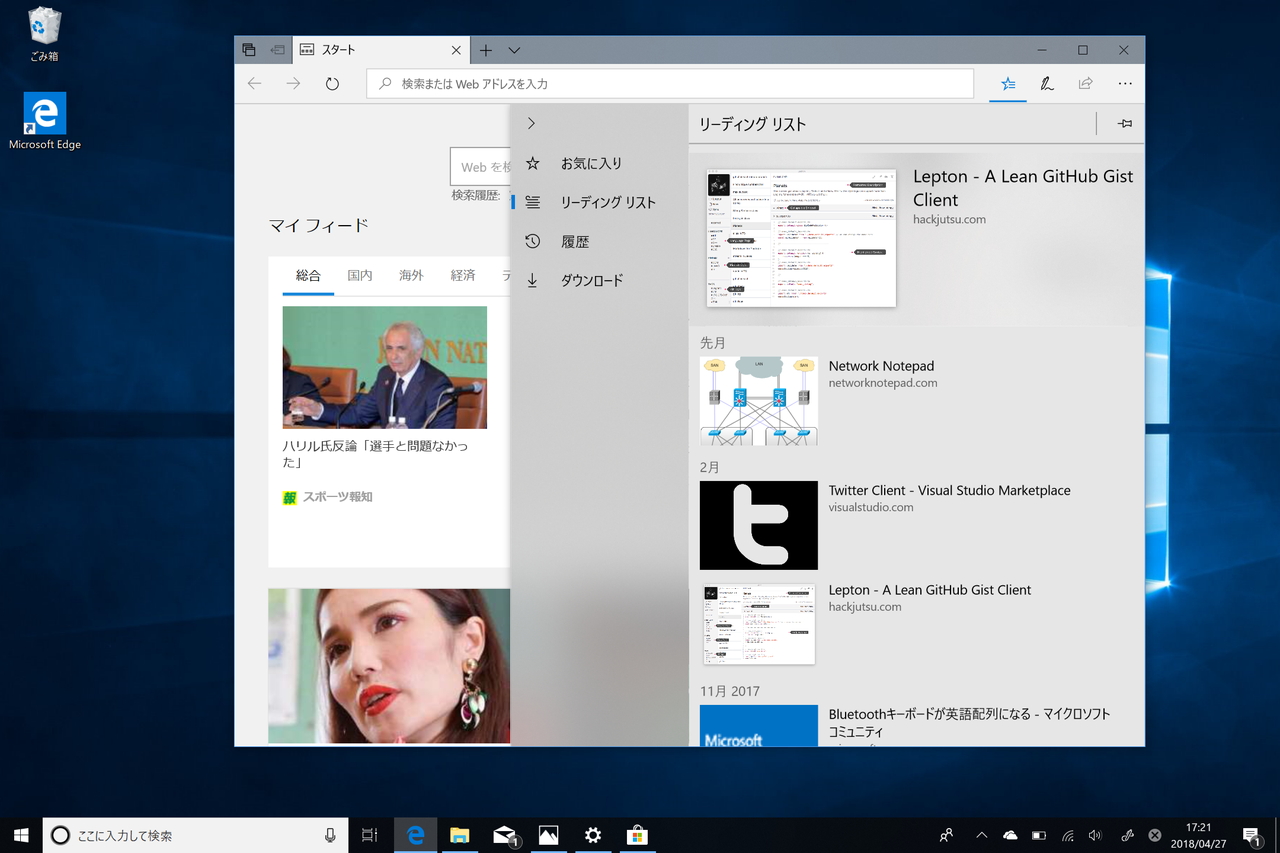This screenshot has width=1280, height=853.
Task: Select the スタート tab
Action: tap(380, 50)
